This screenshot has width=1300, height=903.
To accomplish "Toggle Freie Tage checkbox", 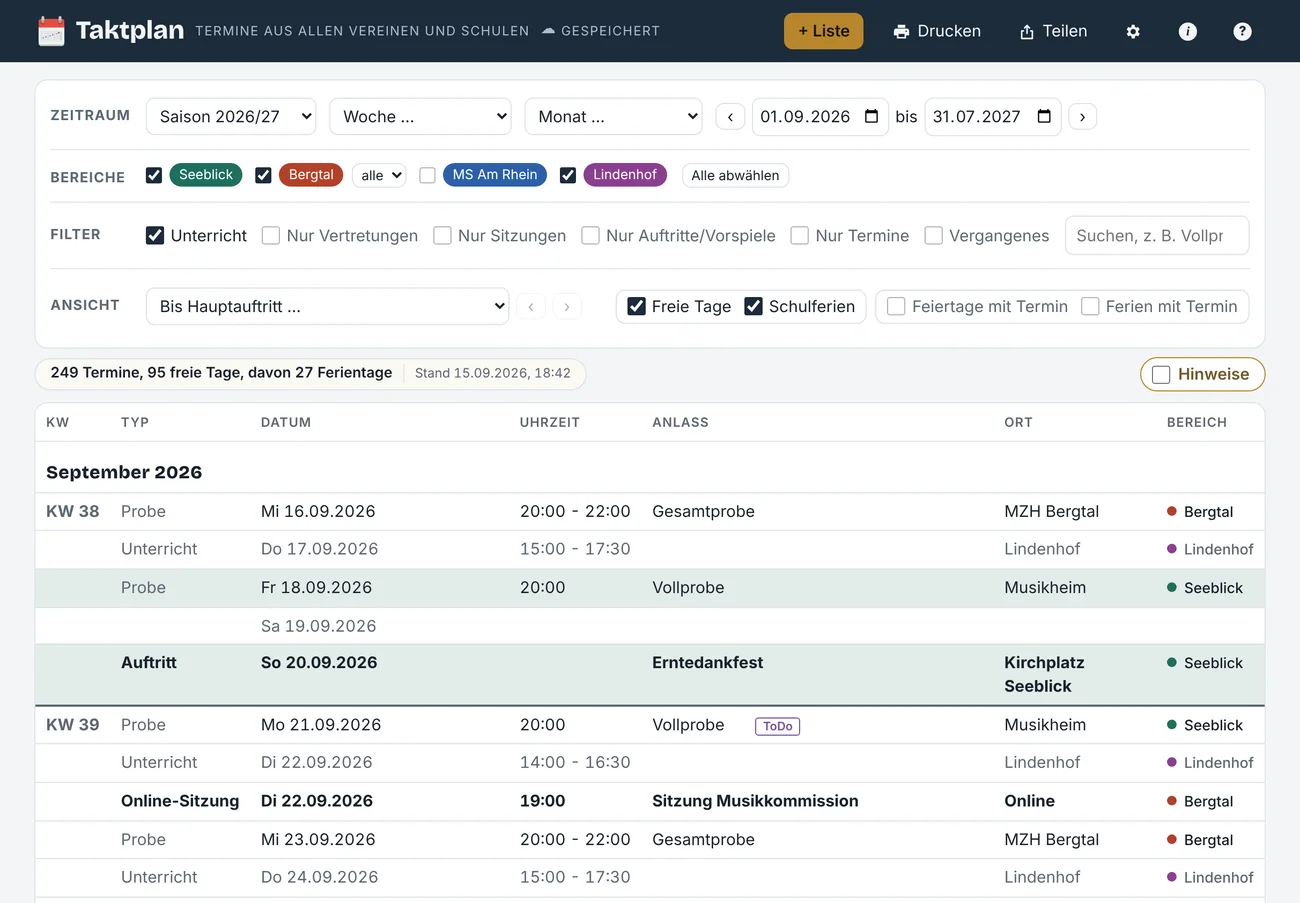I will 636,306.
